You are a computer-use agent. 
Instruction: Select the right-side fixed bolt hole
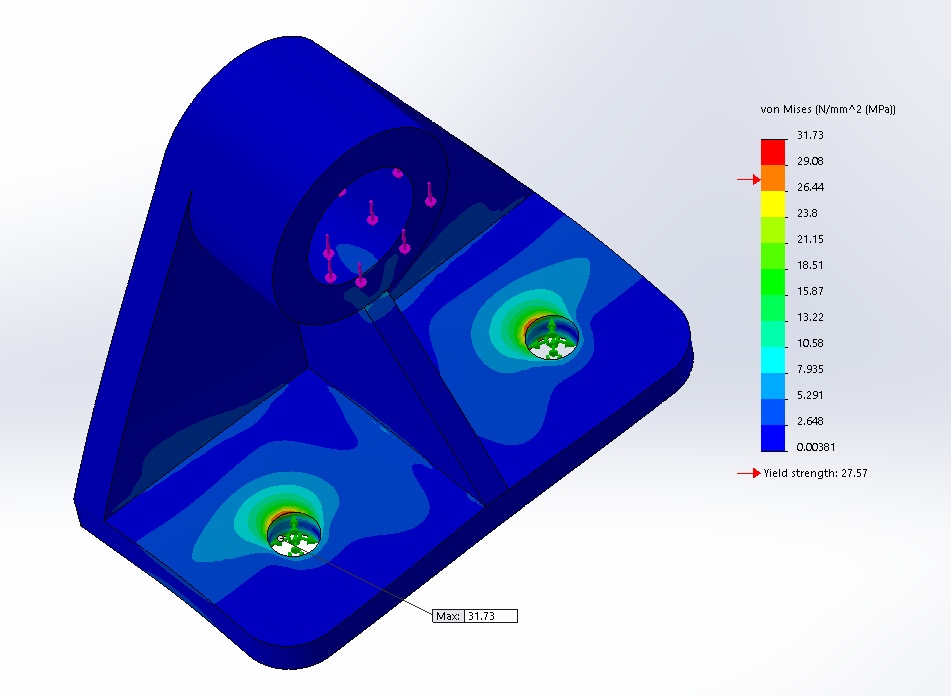coord(551,337)
